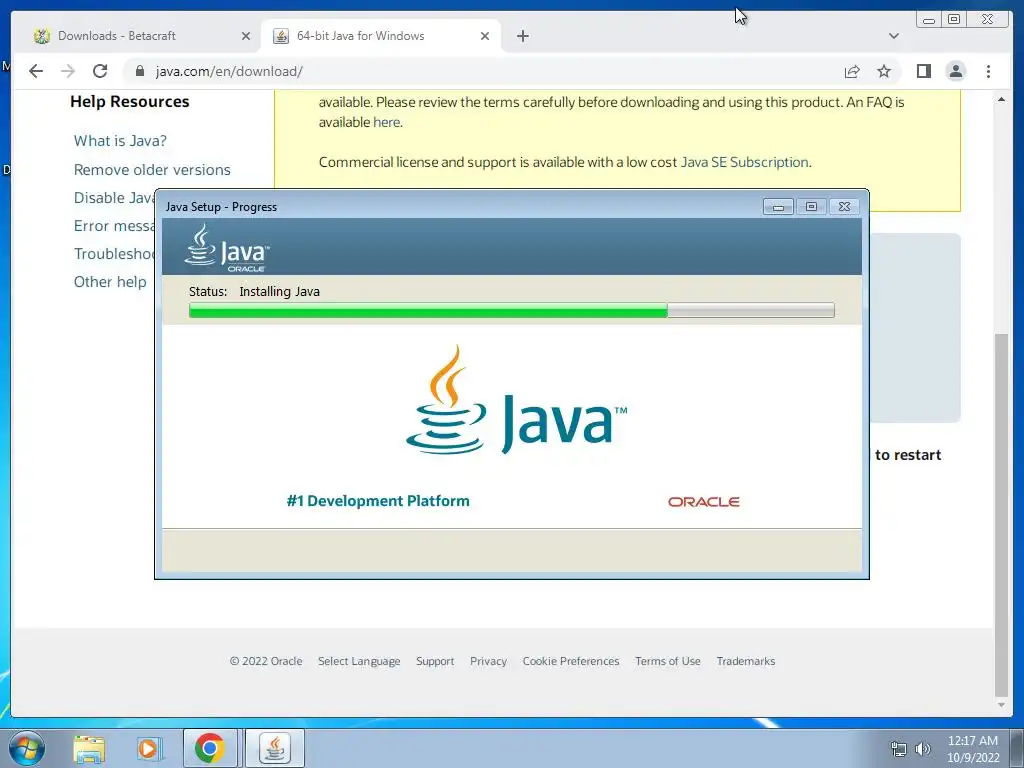Open a new tab with plus button
This screenshot has height=768, width=1024.
[522, 36]
